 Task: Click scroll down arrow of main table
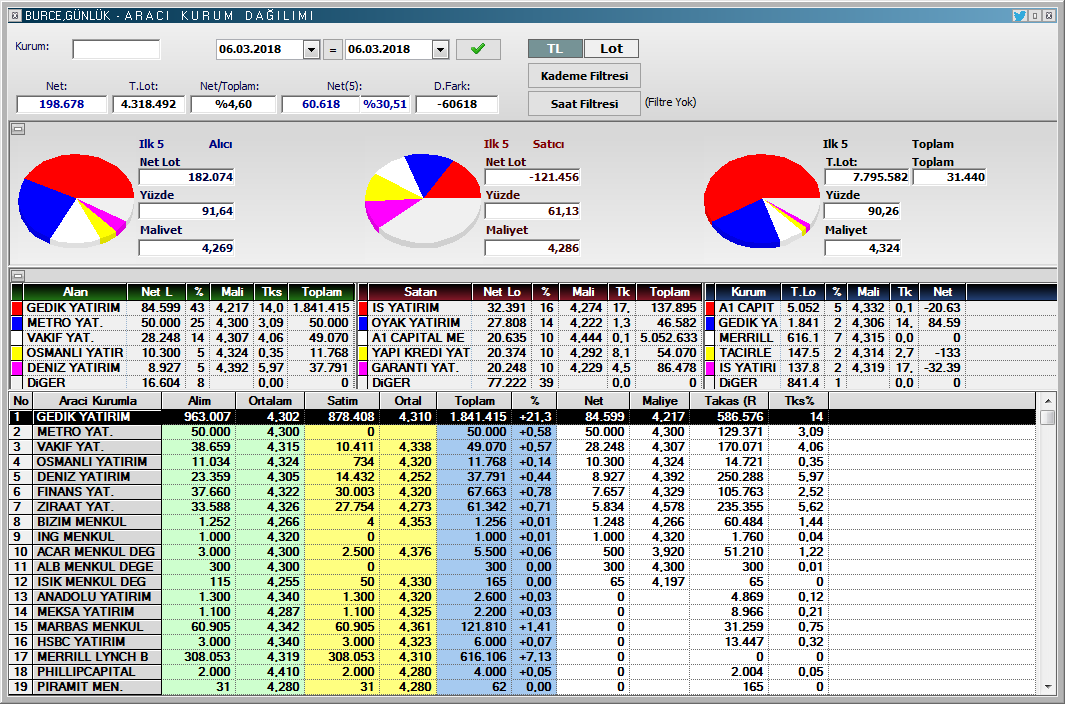point(1047,686)
